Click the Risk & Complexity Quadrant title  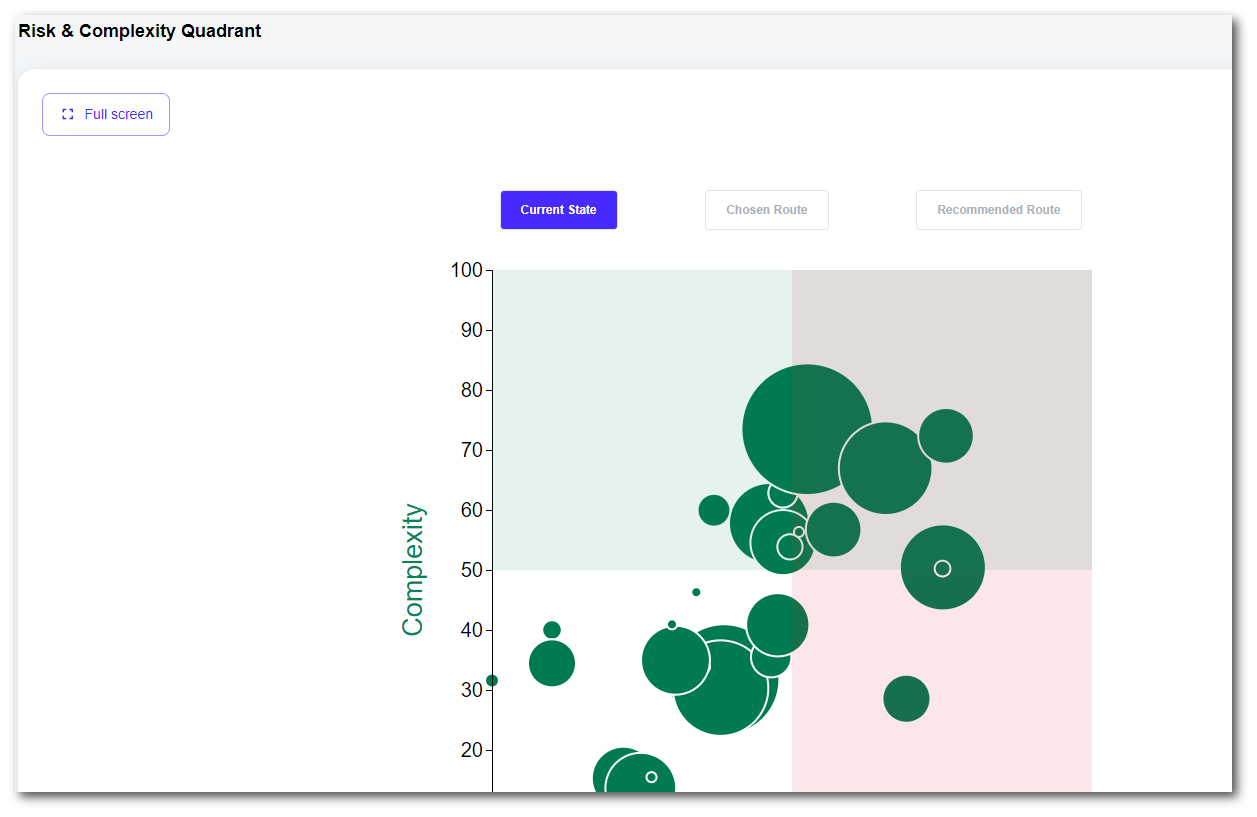(x=140, y=31)
